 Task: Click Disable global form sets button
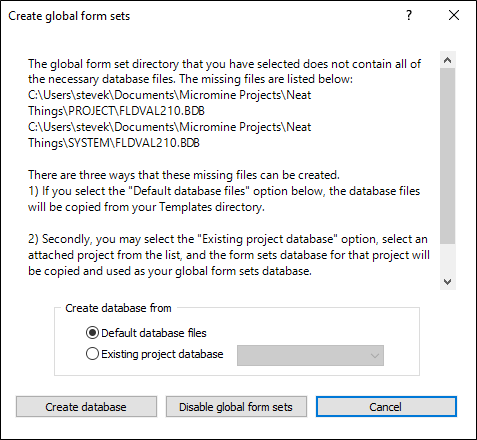(236, 407)
